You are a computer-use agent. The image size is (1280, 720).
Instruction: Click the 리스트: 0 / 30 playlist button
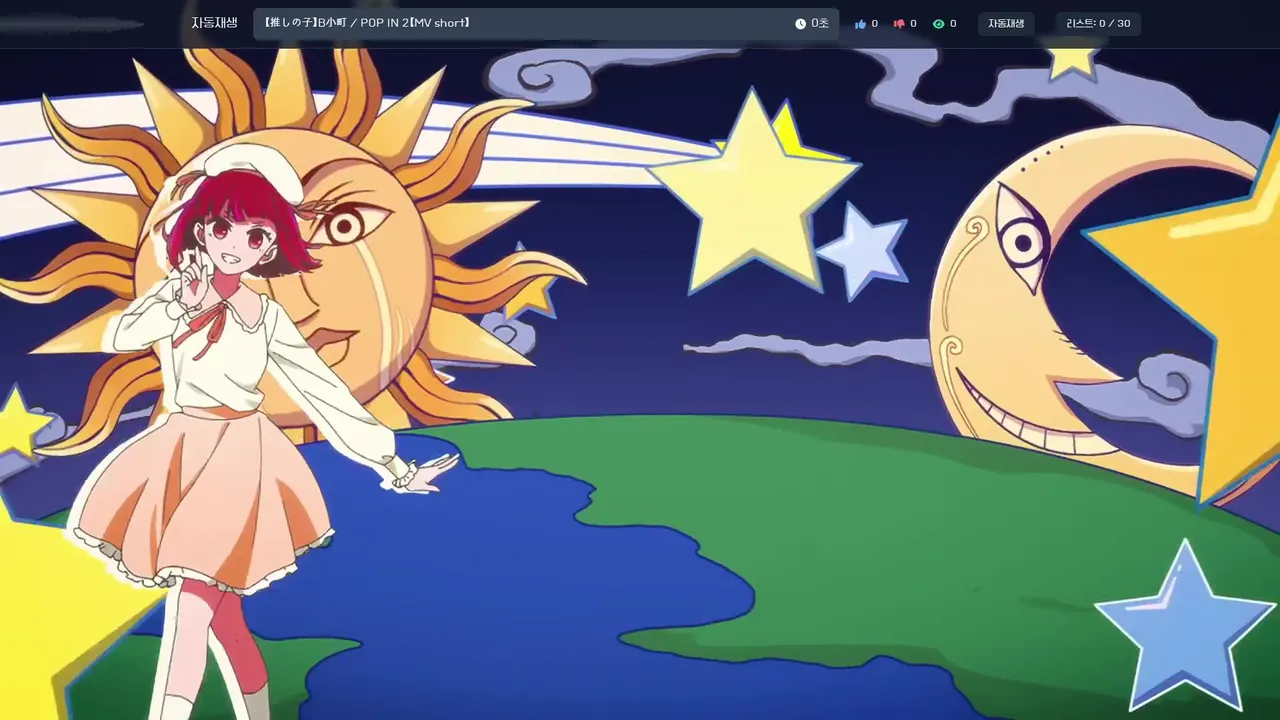tap(1098, 23)
